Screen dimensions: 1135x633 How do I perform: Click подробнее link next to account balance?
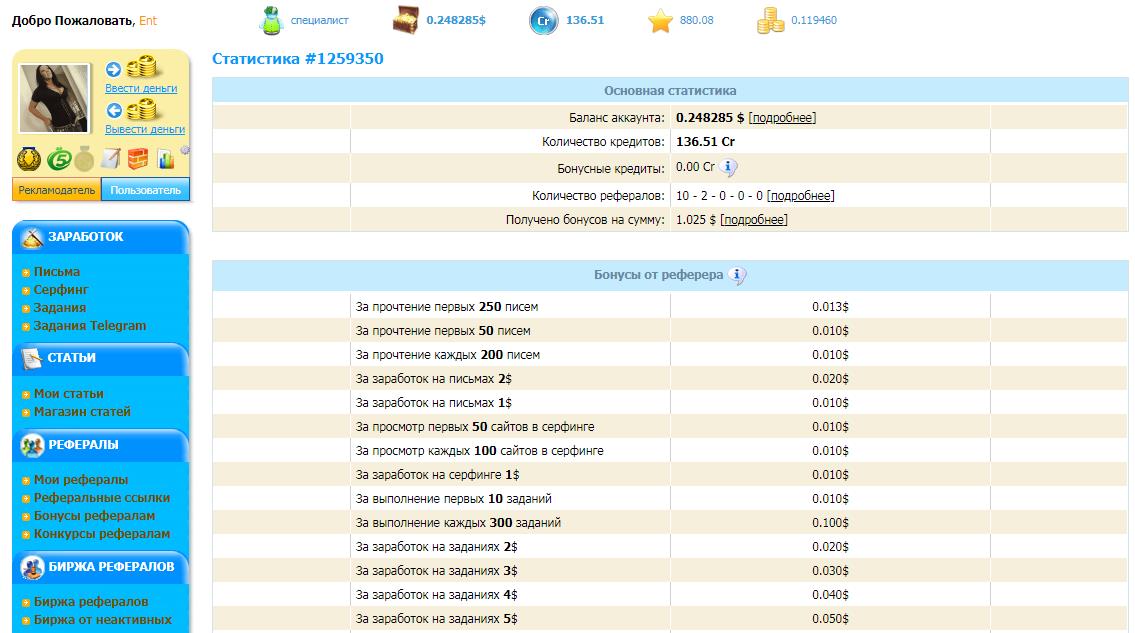click(x=782, y=118)
